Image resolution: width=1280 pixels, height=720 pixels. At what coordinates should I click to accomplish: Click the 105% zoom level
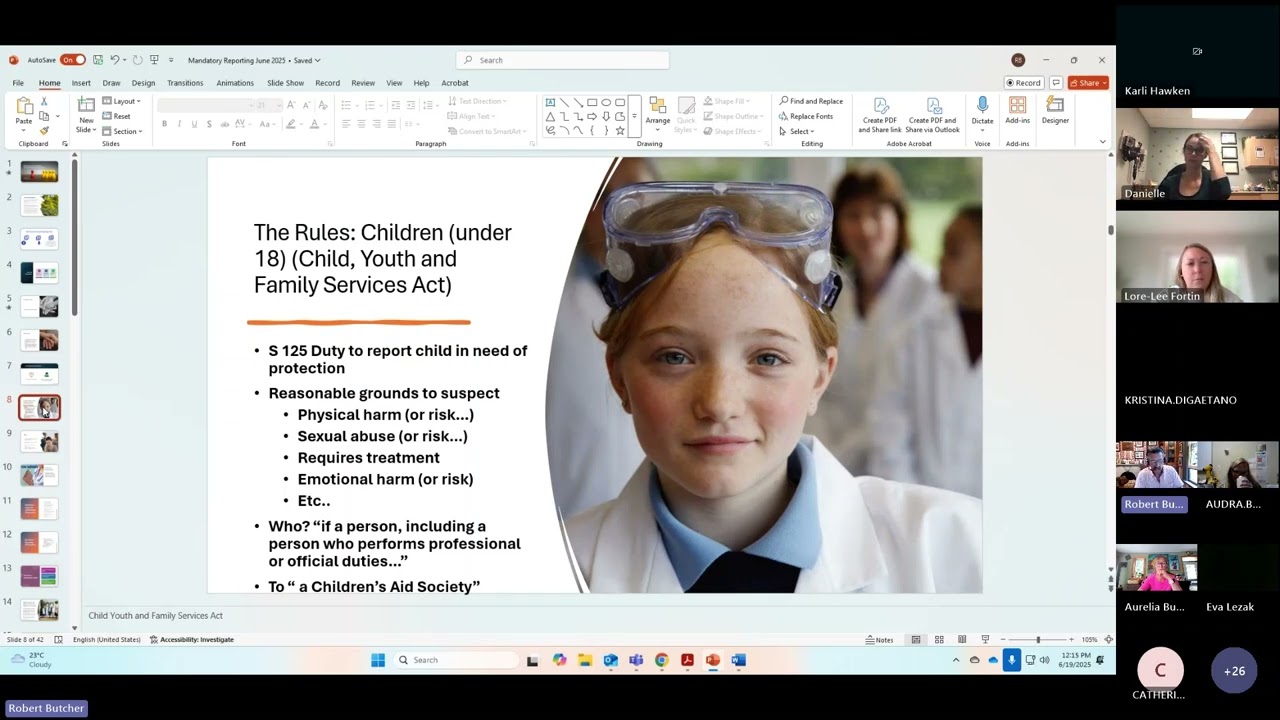pyautogui.click(x=1089, y=640)
